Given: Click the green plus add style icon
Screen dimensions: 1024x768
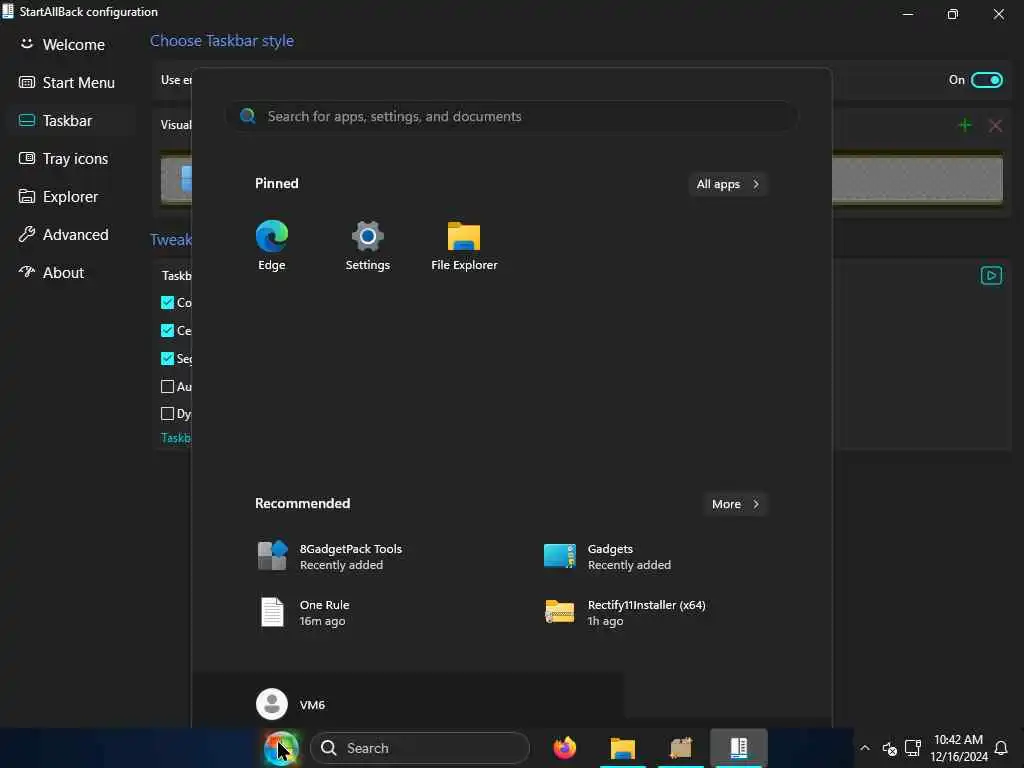Looking at the screenshot, I should pyautogui.click(x=965, y=125).
